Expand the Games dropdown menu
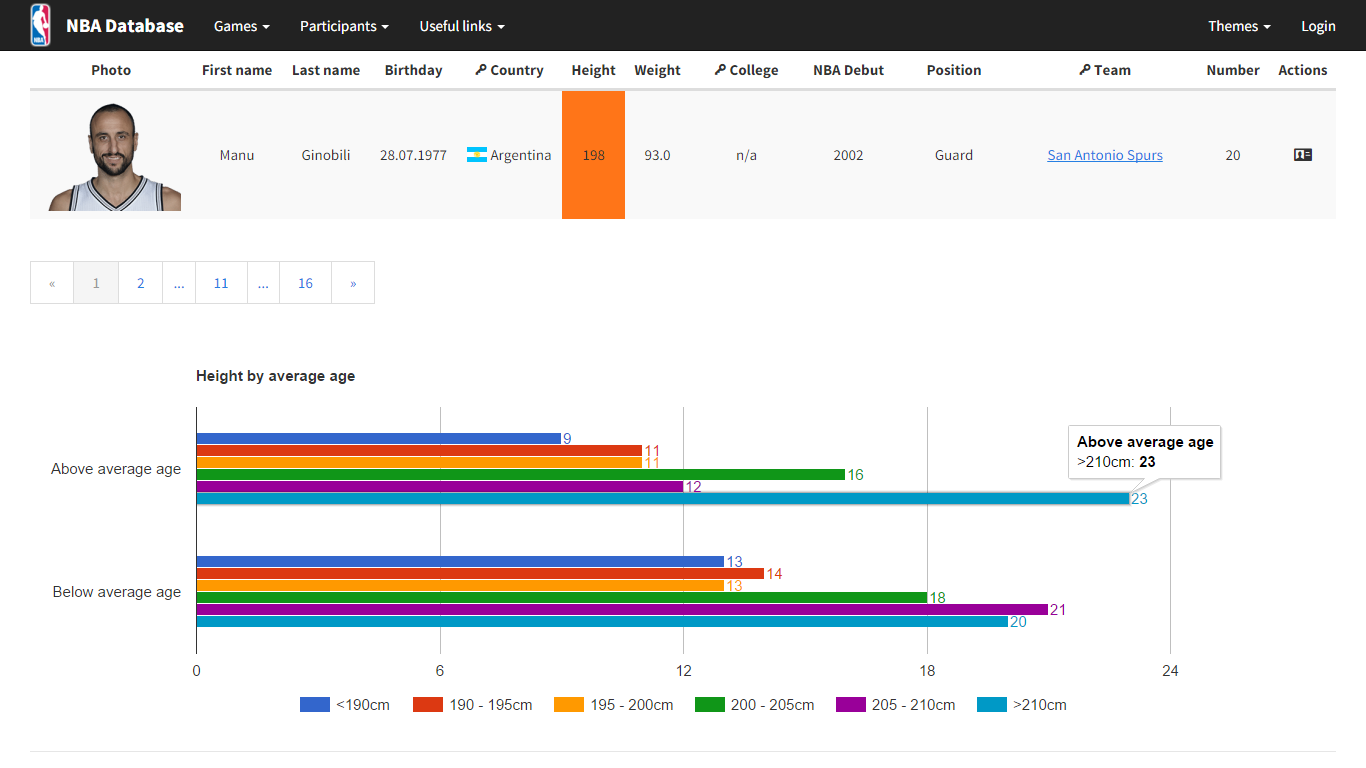 [x=241, y=26]
